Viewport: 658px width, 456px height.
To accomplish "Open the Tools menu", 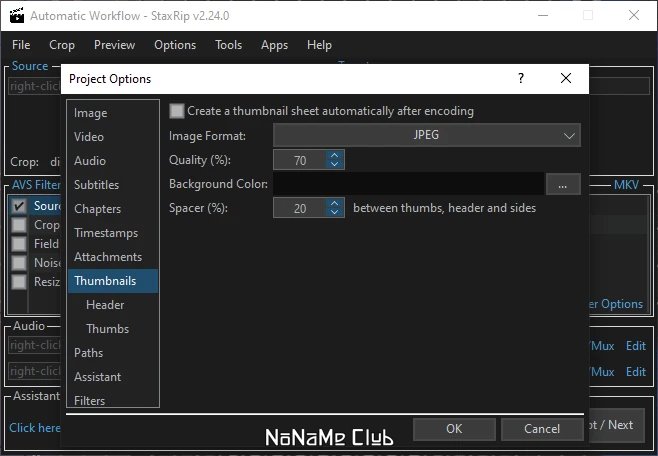I will pos(228,45).
